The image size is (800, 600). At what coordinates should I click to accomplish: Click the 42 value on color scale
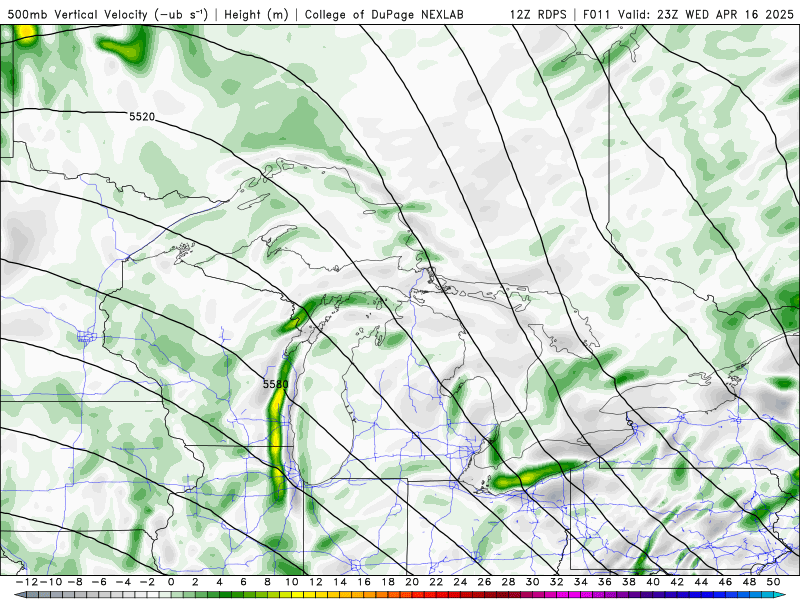677,582
